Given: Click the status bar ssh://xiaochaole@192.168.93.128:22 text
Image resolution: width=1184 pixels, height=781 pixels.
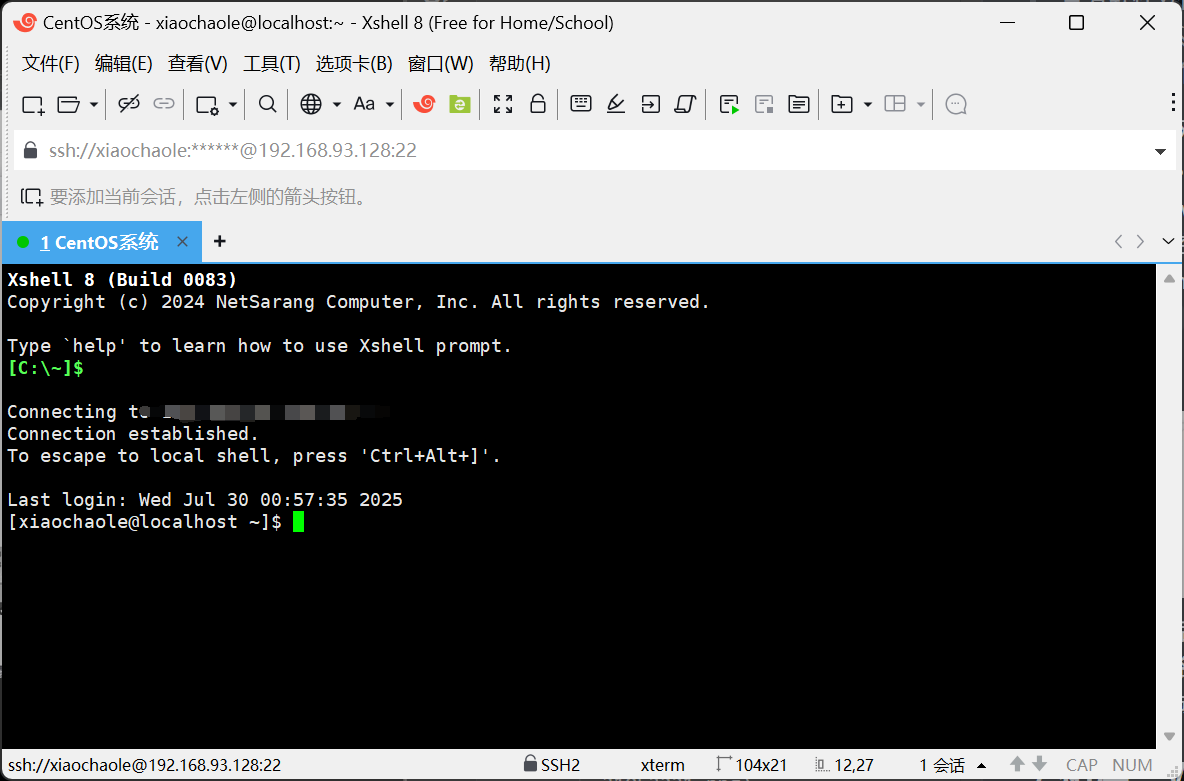Looking at the screenshot, I should [x=144, y=765].
